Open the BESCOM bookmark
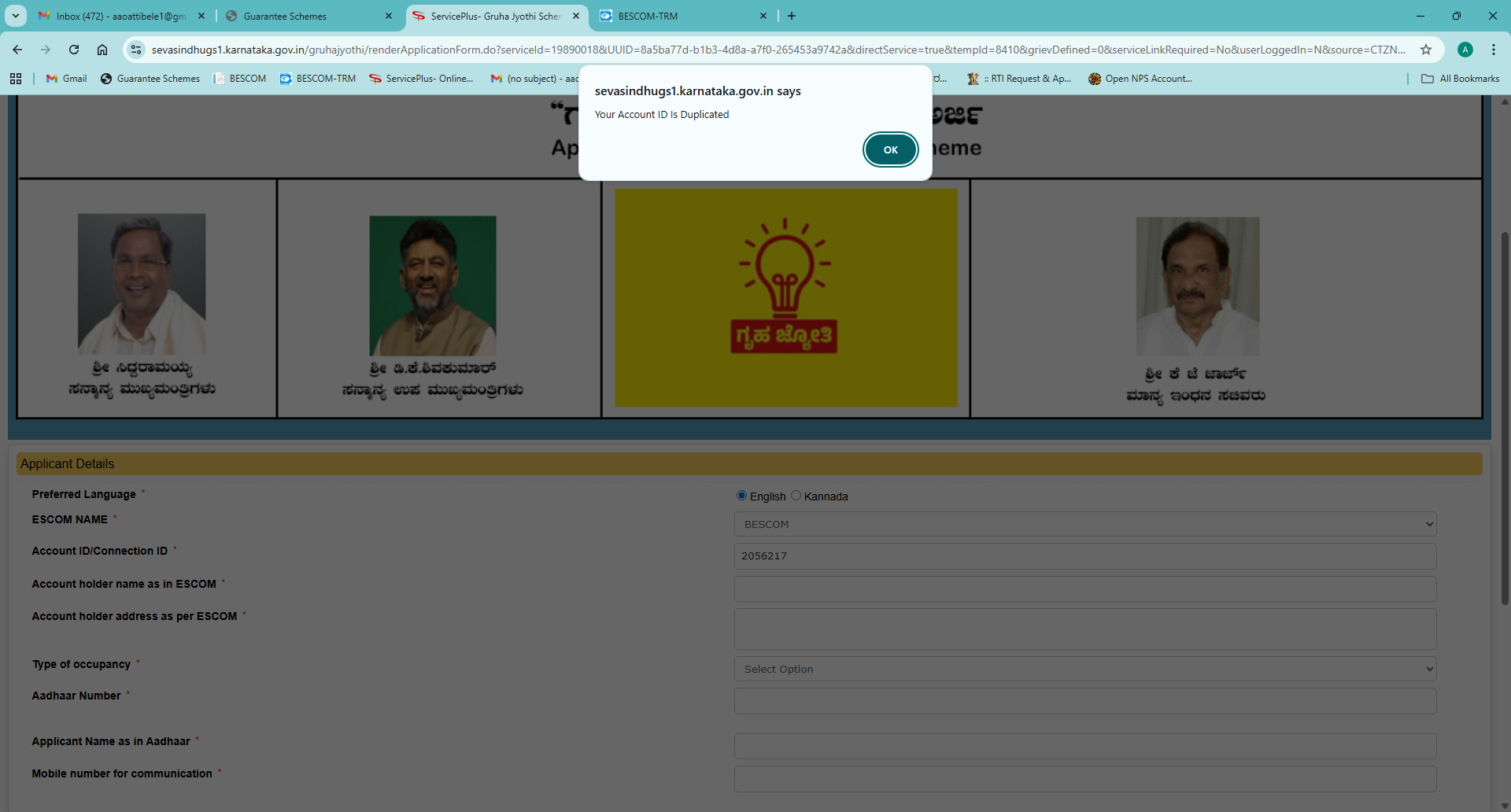This screenshot has height=812, width=1511. click(240, 79)
